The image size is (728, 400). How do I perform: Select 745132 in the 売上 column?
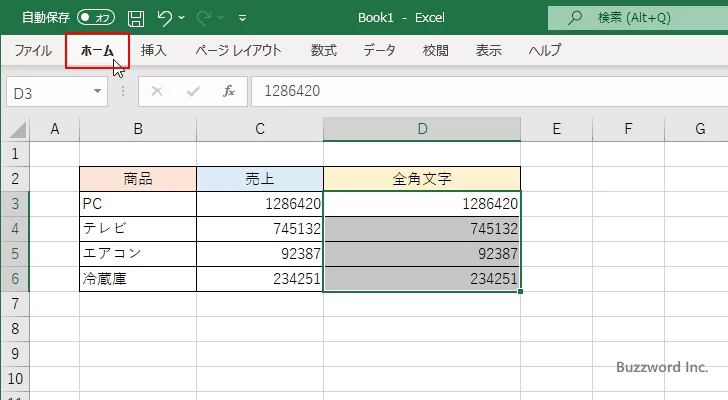[x=260, y=229]
